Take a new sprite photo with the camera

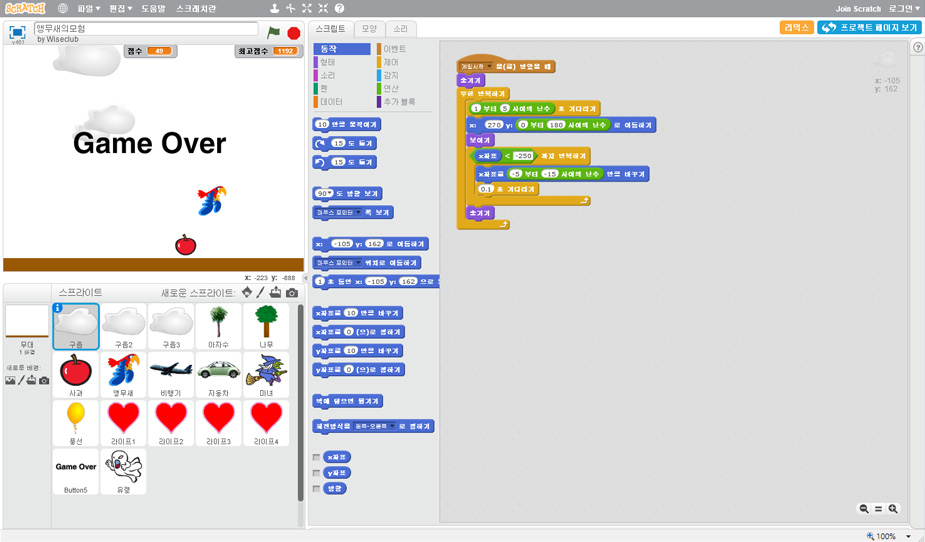point(292,292)
